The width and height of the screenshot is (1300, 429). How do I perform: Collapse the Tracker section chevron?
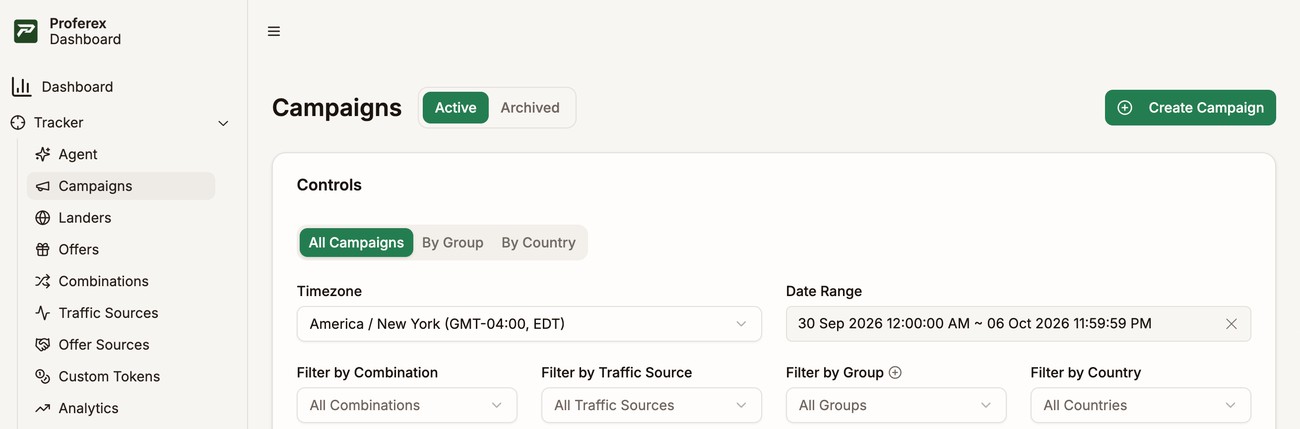pyautogui.click(x=223, y=123)
